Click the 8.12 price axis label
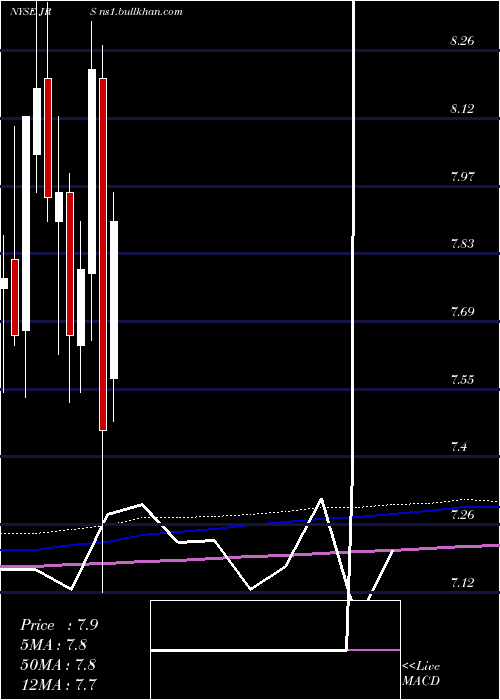The image size is (500, 700). pyautogui.click(x=462, y=108)
